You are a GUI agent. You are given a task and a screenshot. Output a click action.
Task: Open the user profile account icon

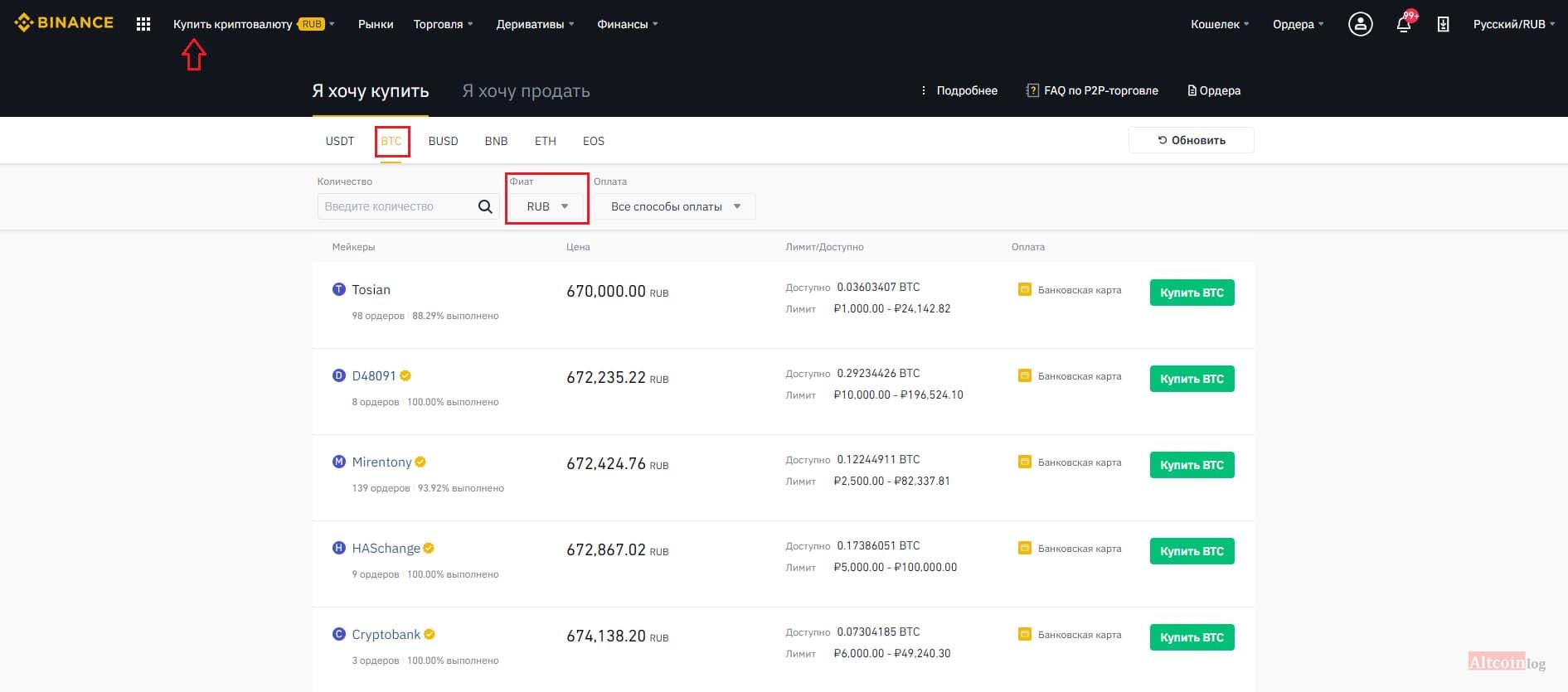coord(1360,24)
